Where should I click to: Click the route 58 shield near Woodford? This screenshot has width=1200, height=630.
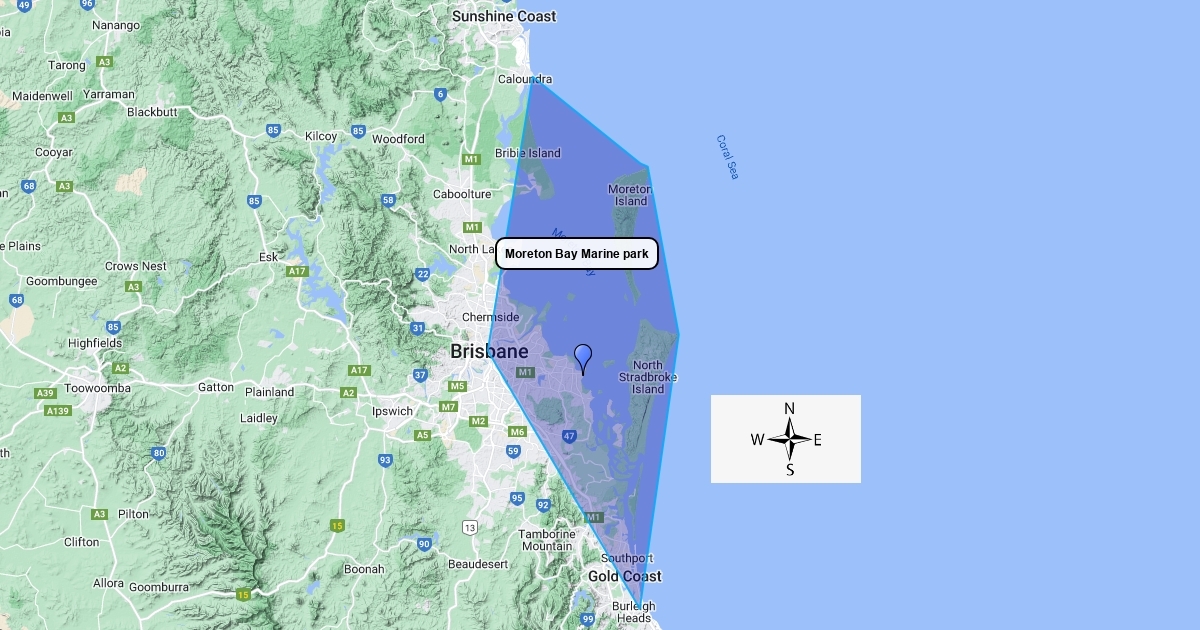(388, 200)
